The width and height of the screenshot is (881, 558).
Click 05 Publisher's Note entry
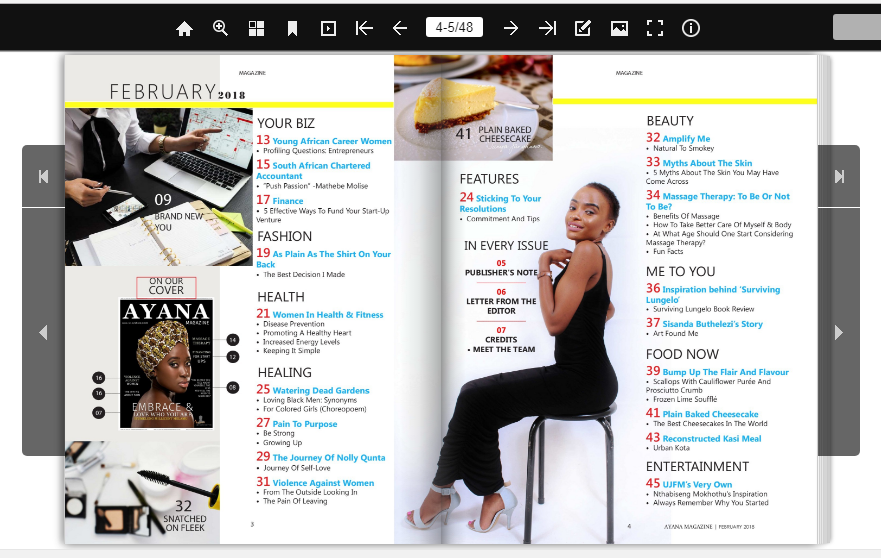tap(501, 268)
